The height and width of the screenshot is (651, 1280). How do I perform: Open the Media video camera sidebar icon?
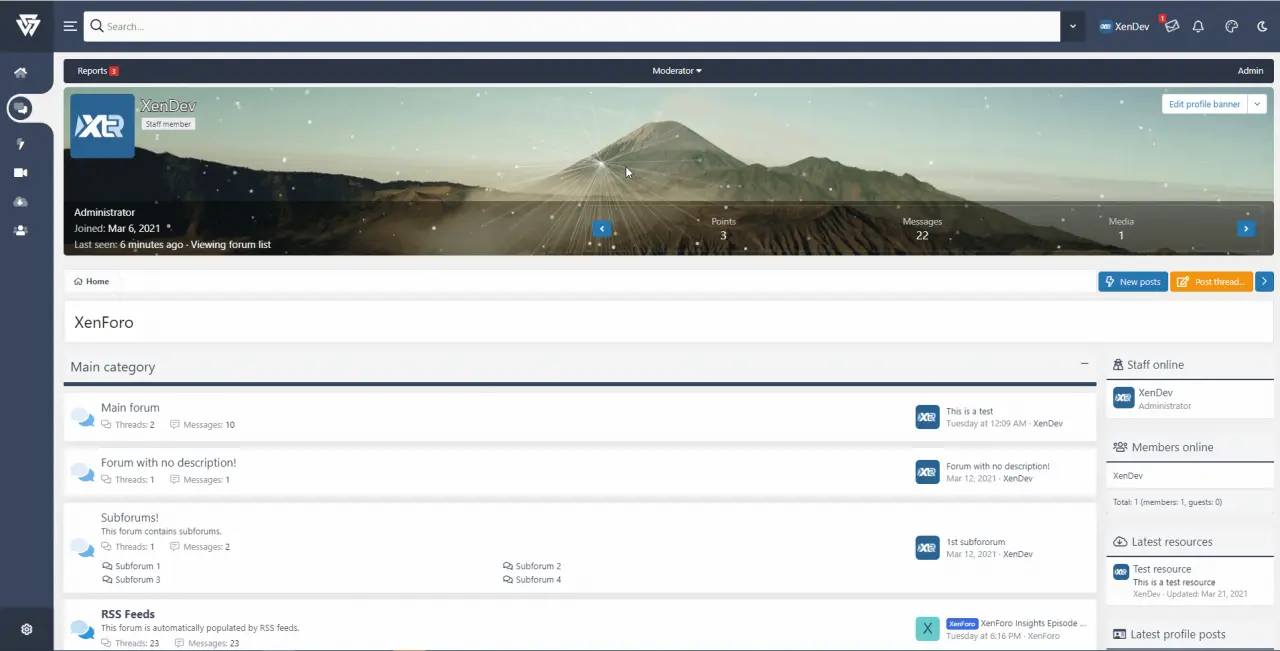(20, 173)
